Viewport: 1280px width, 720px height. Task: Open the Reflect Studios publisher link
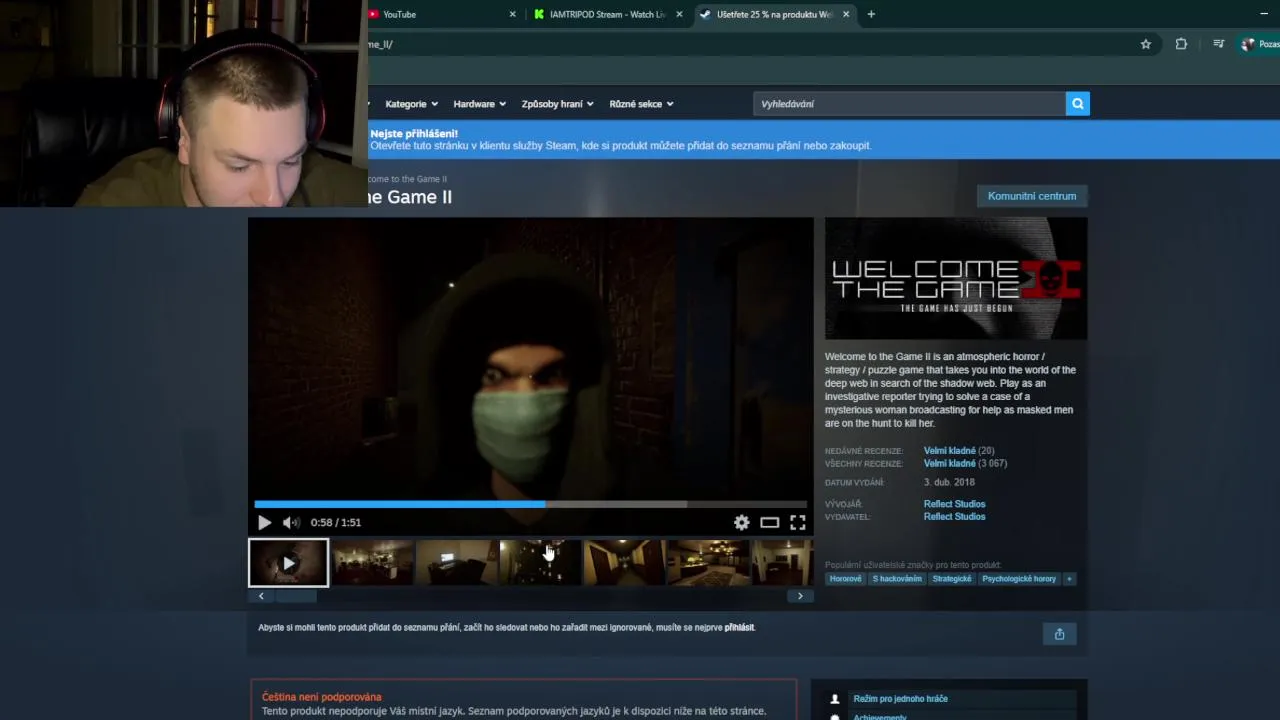[x=954, y=517]
